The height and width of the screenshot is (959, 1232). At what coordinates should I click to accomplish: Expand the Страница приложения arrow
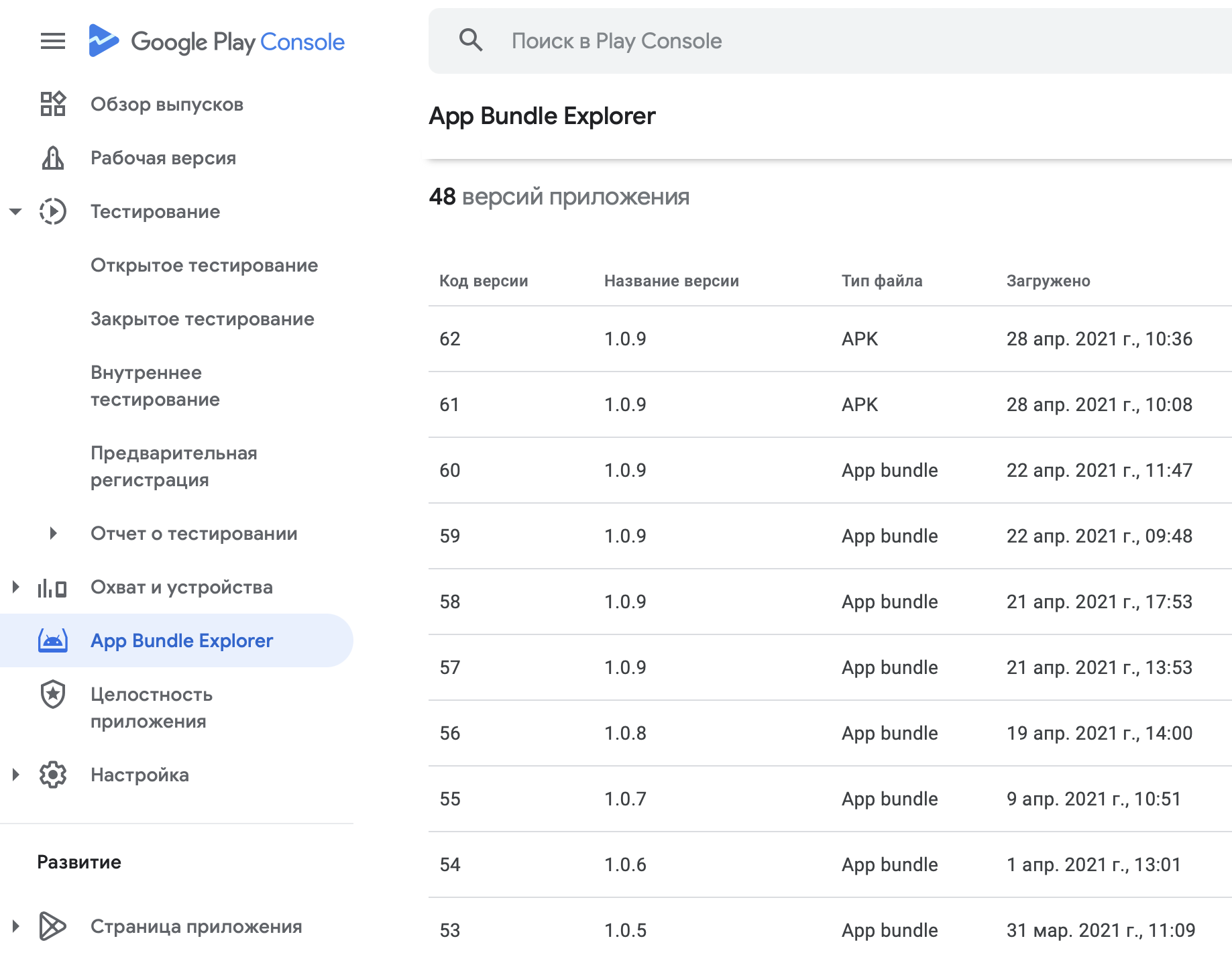click(15, 926)
